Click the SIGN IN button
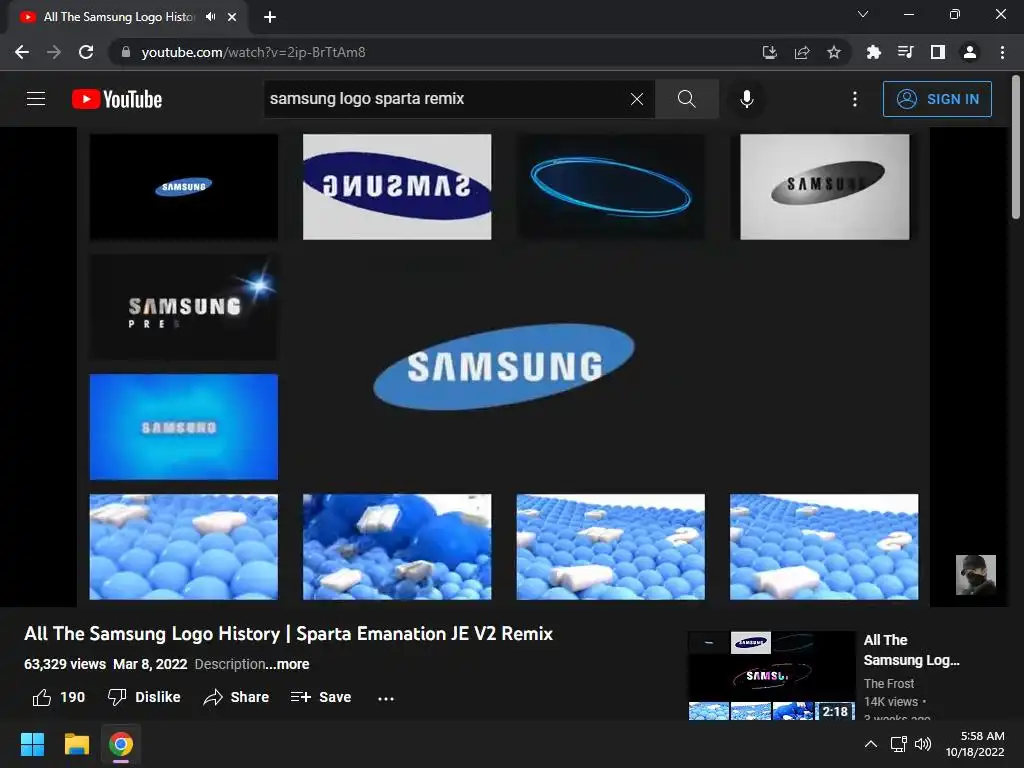 point(937,99)
